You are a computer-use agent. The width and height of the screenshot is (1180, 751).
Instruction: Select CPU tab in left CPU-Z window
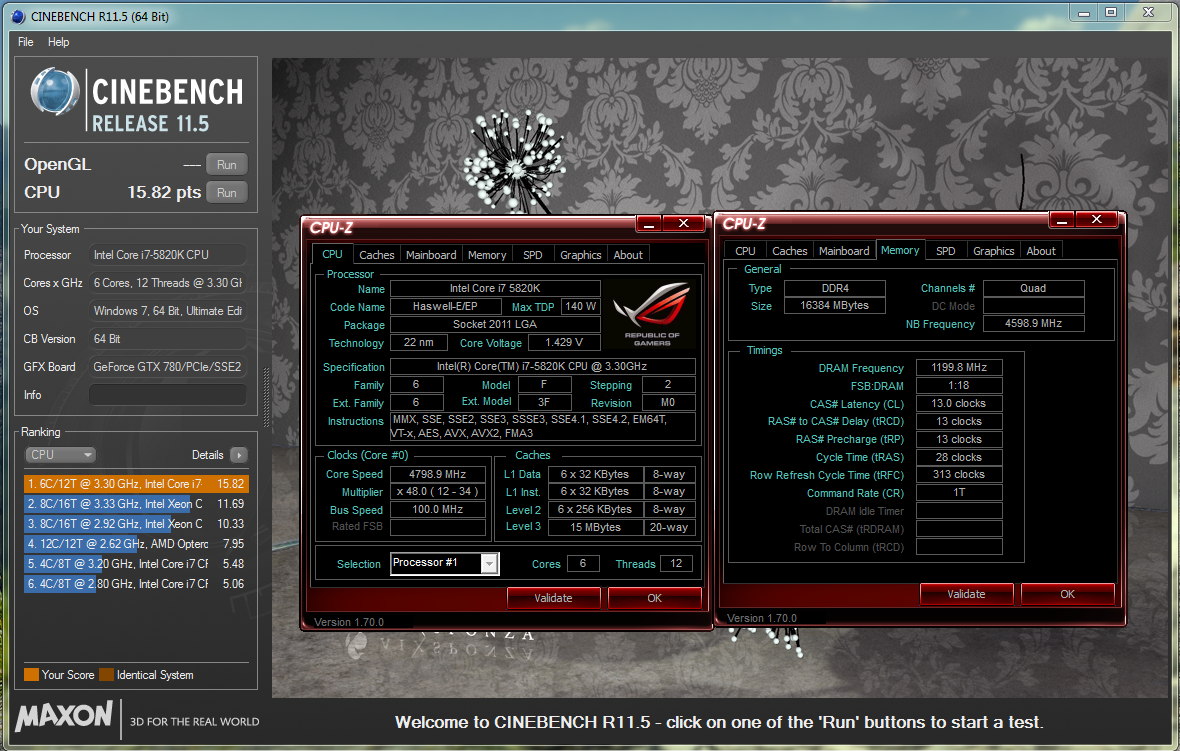click(x=332, y=254)
